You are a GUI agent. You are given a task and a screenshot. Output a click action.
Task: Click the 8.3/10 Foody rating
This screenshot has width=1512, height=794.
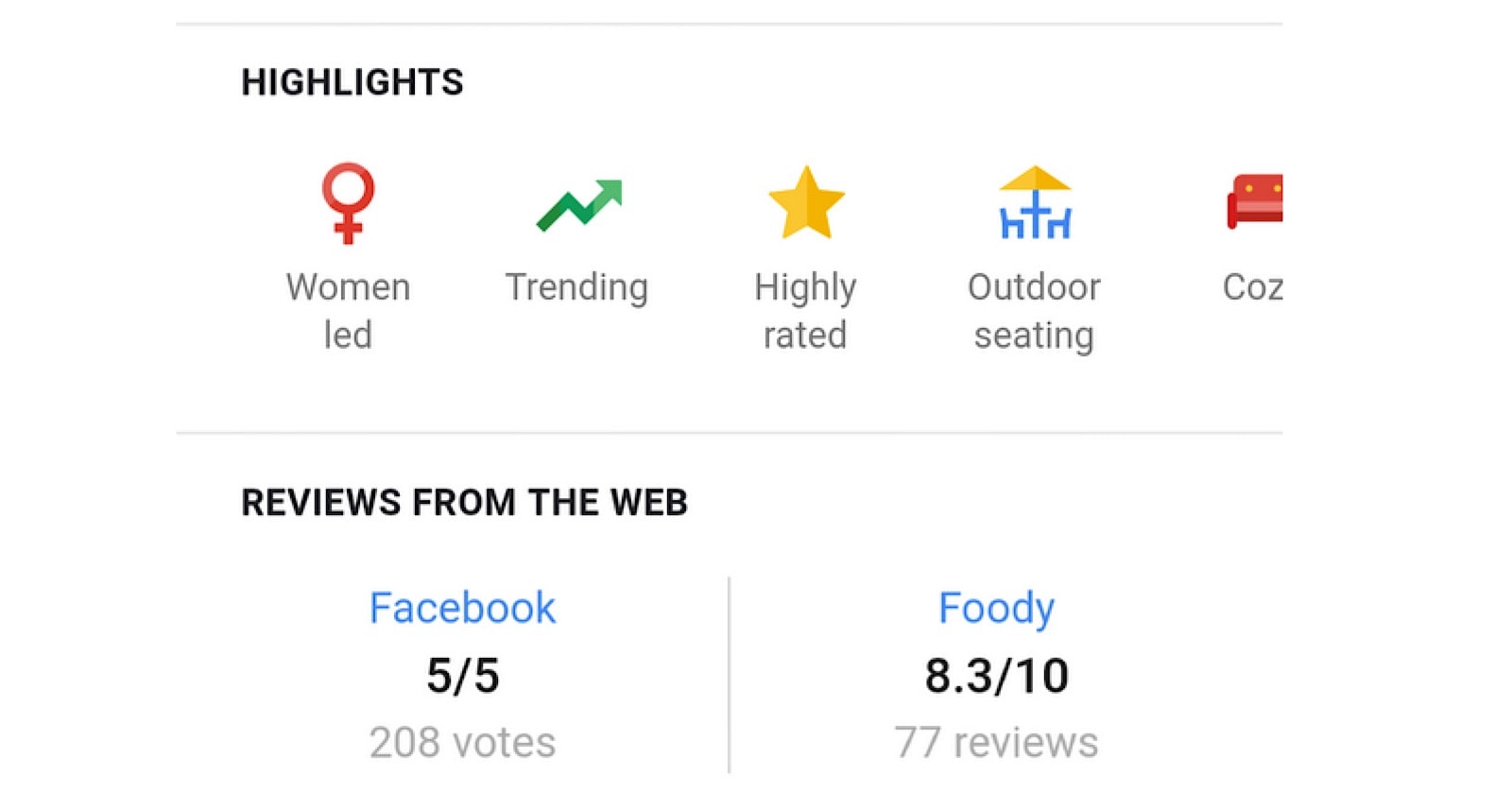996,676
